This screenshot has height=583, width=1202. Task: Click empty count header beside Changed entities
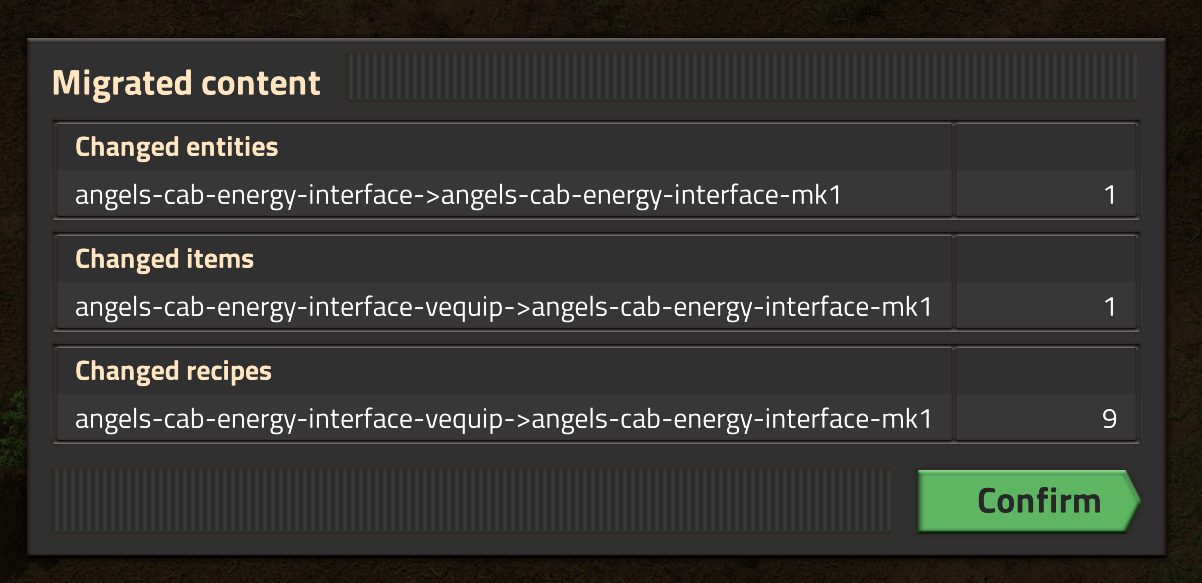1046,147
